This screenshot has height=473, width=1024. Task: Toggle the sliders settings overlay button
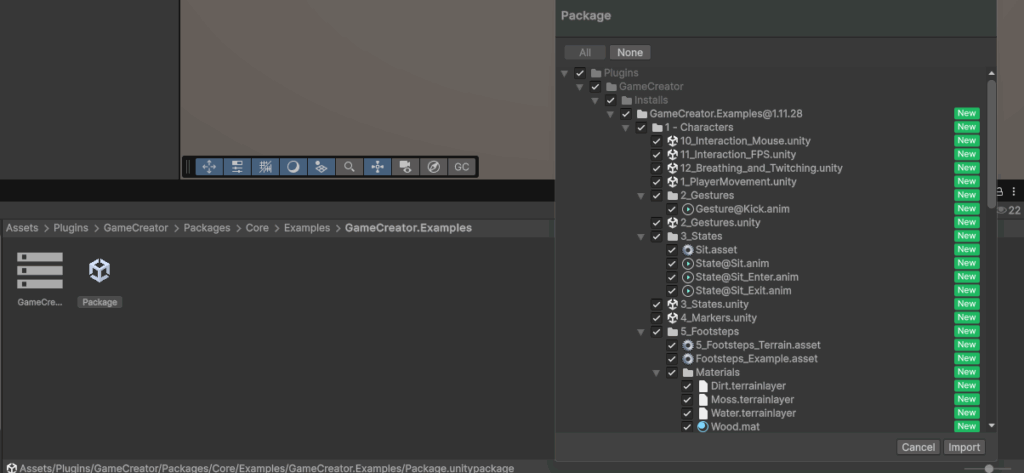point(237,167)
